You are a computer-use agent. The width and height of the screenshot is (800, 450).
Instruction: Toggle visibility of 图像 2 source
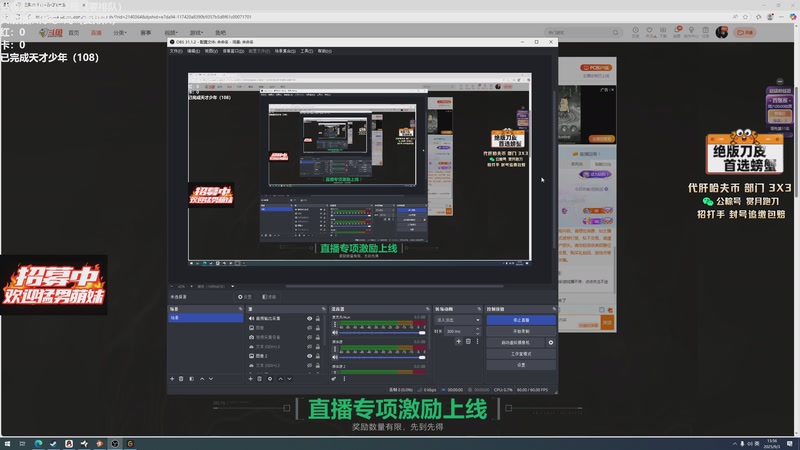(309, 356)
